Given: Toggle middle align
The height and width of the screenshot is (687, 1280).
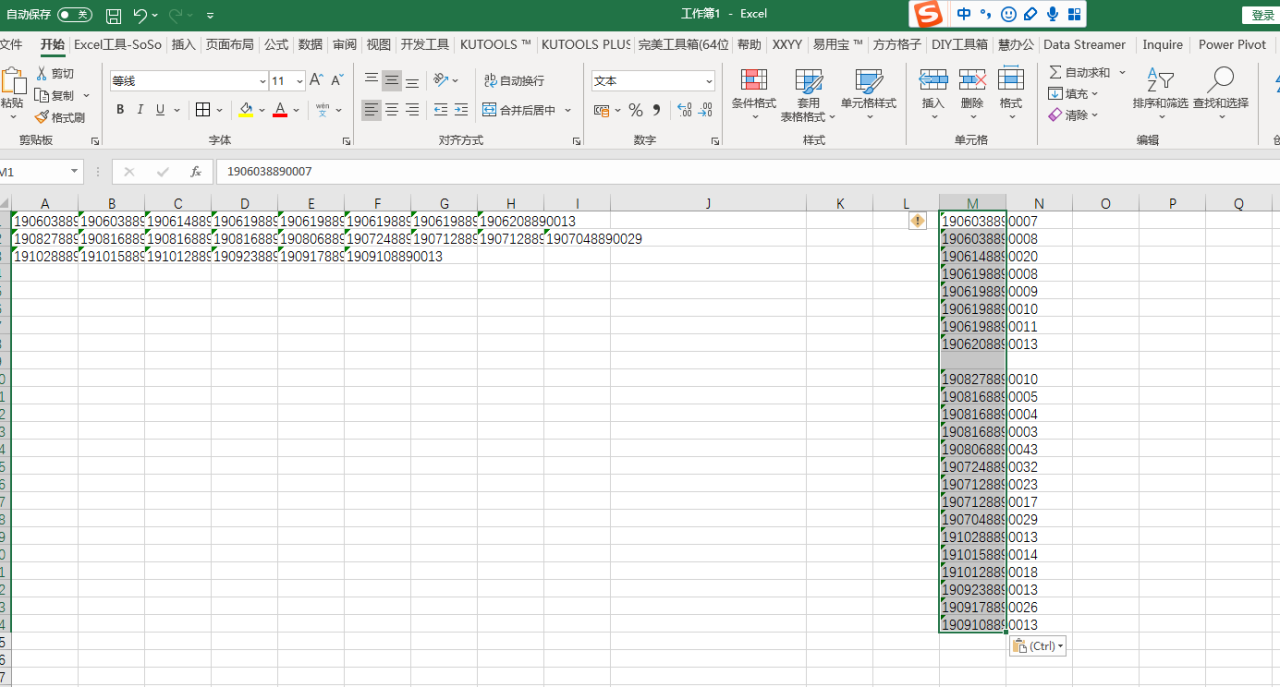Looking at the screenshot, I should [392, 80].
